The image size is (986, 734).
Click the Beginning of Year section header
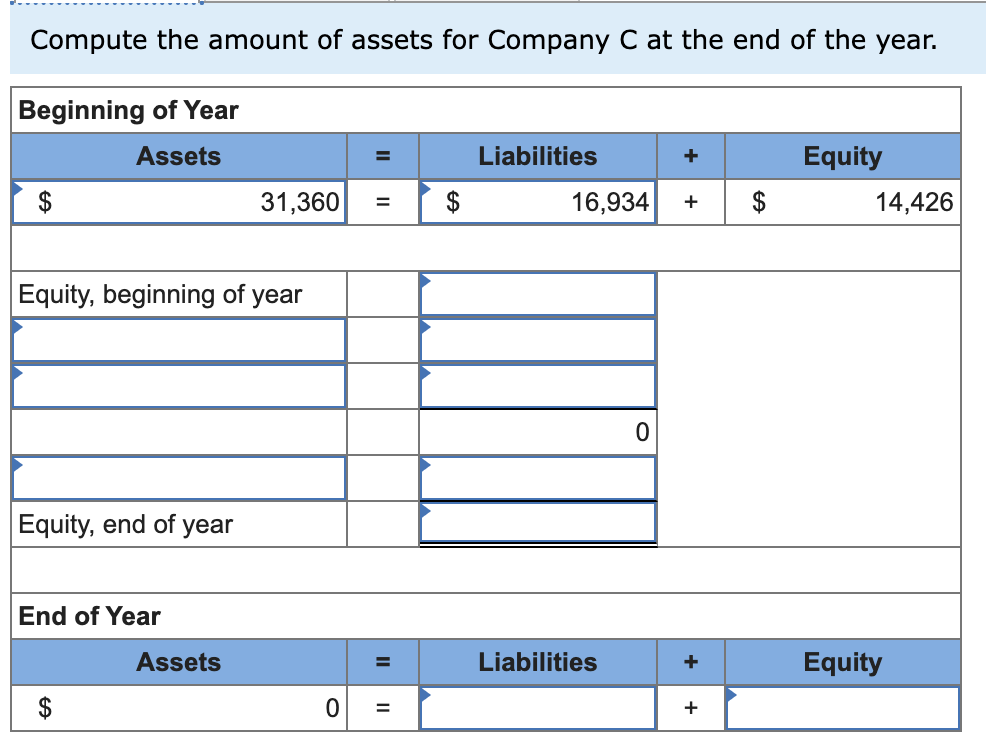pyautogui.click(x=125, y=111)
